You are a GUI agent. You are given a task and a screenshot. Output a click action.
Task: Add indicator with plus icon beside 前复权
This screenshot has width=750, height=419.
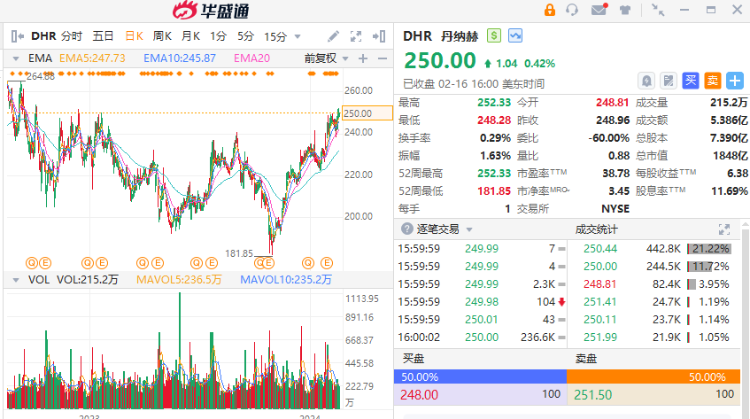(x=363, y=58)
